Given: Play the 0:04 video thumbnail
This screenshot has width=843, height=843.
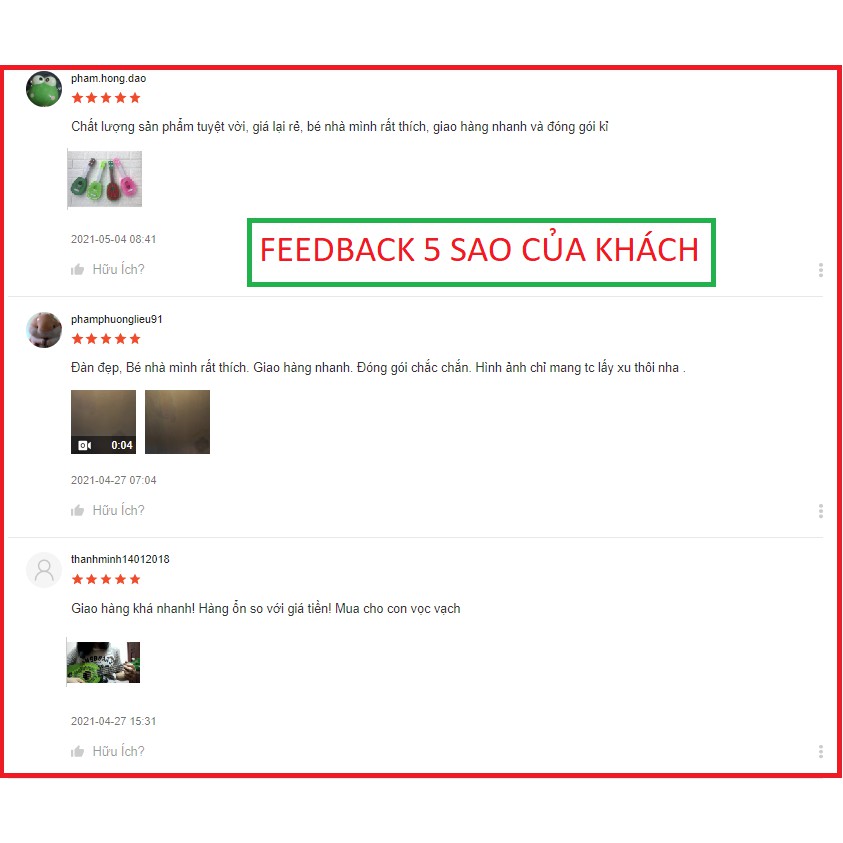Looking at the screenshot, I should 103,422.
